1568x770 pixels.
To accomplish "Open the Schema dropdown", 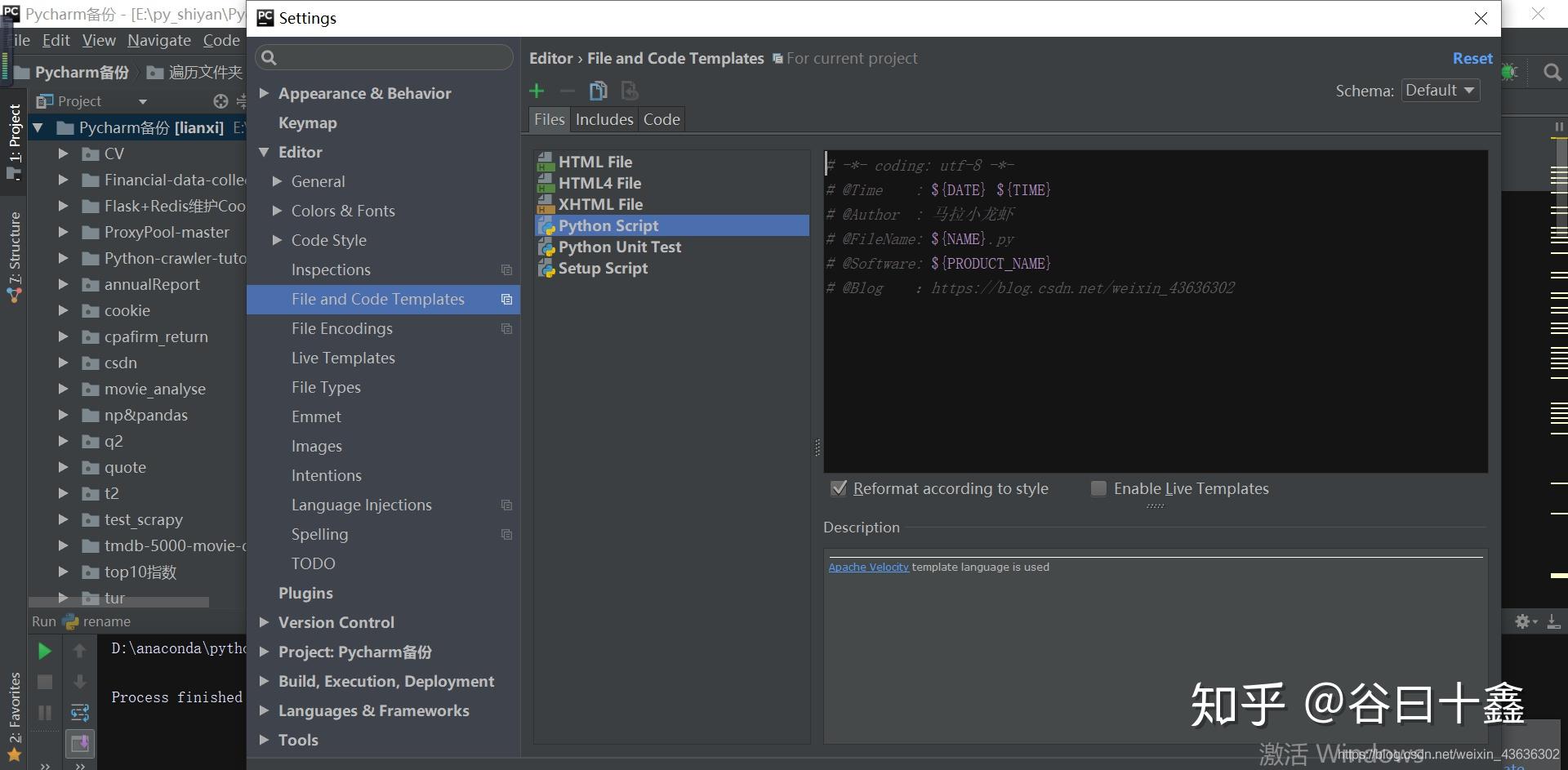I will [x=1440, y=91].
